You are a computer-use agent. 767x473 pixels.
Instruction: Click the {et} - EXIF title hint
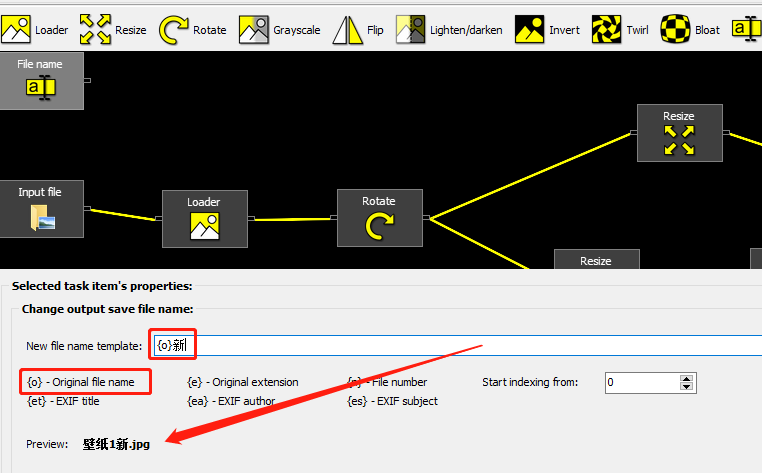pyautogui.click(x=63, y=401)
